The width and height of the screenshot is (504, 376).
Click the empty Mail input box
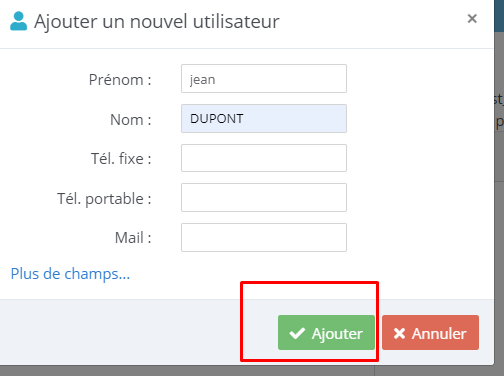point(264,237)
